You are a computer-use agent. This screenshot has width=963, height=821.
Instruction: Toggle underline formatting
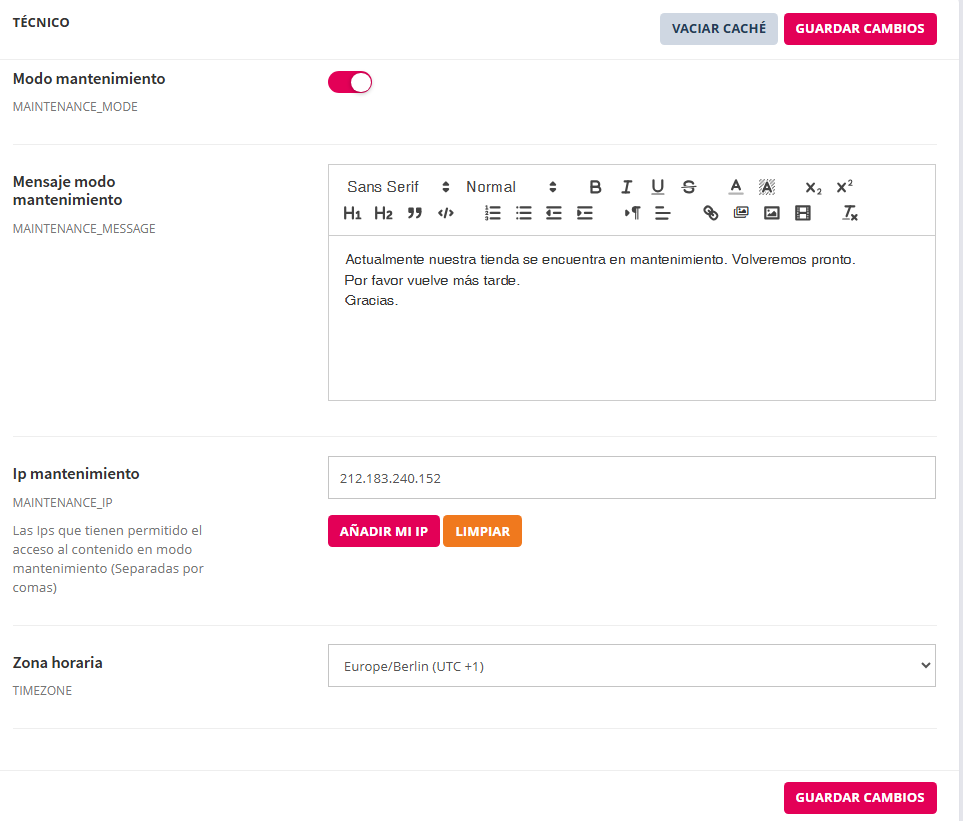point(657,187)
